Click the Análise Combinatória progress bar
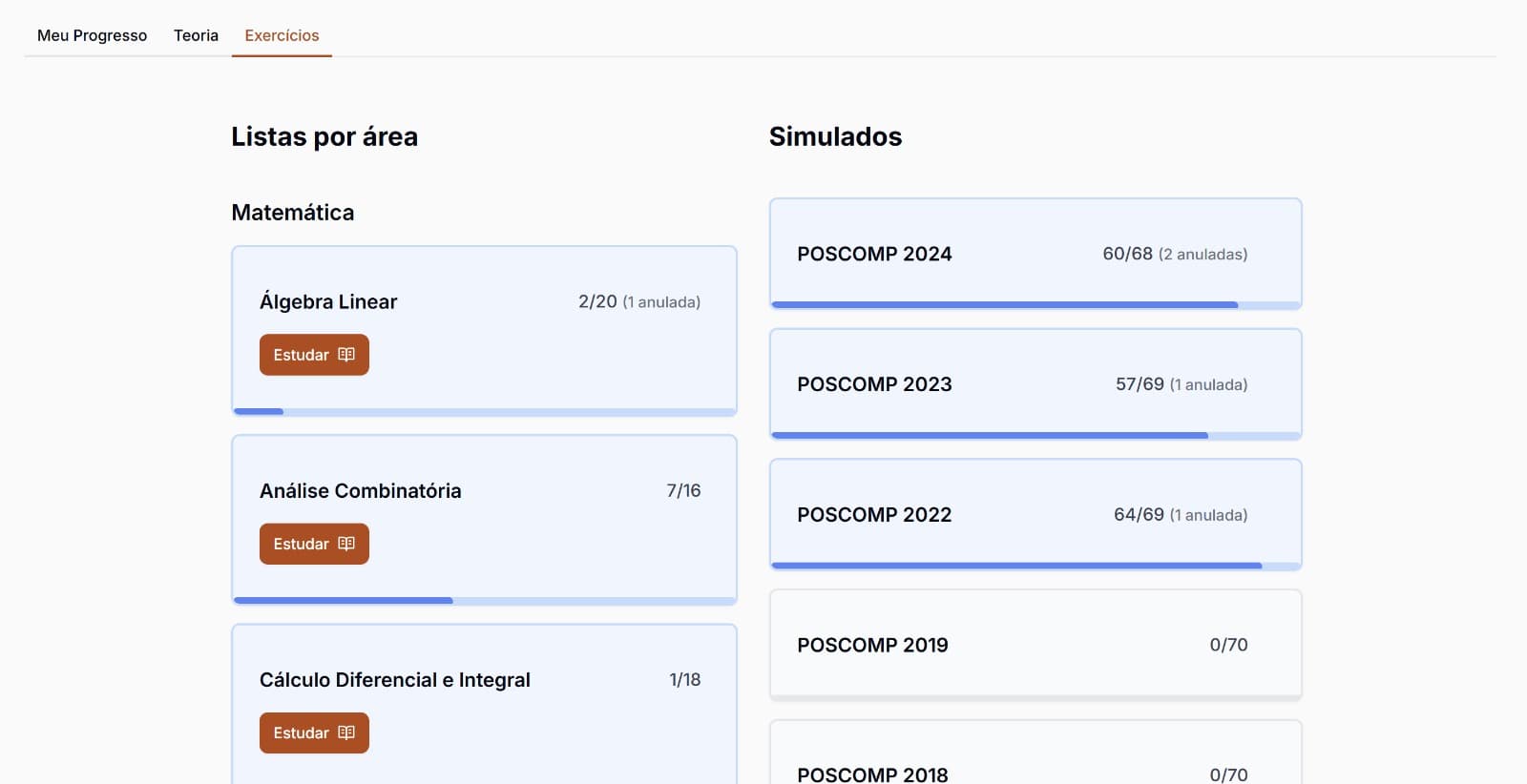1527x784 pixels. click(484, 601)
